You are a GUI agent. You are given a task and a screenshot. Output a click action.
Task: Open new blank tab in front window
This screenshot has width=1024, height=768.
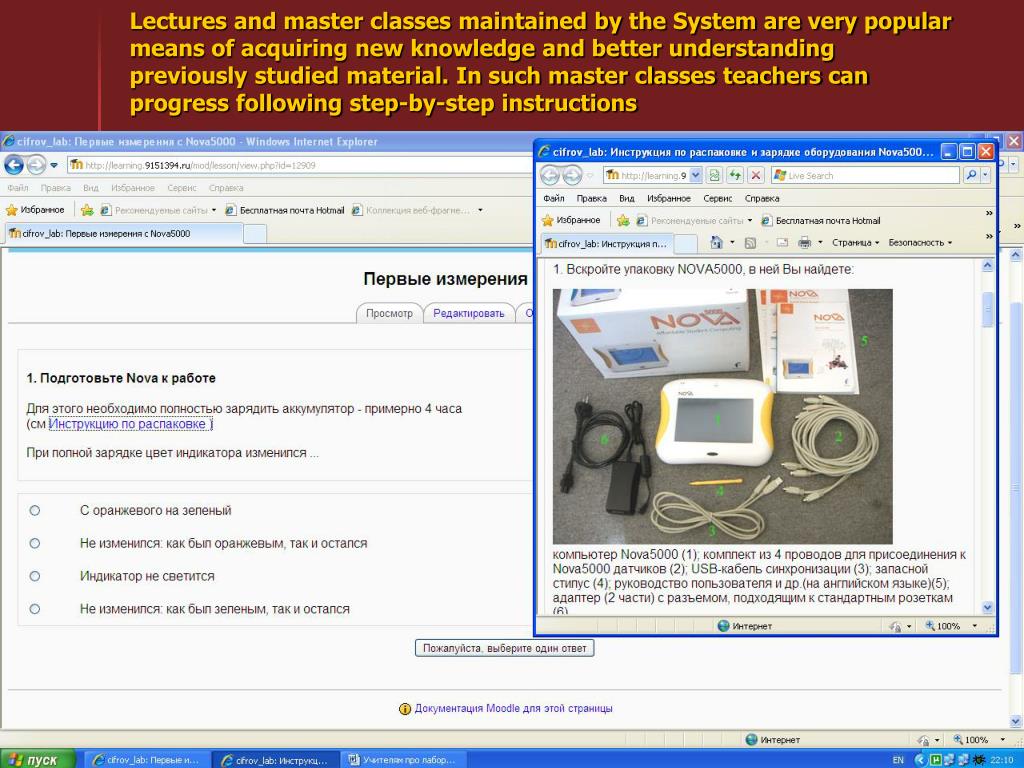tap(686, 244)
